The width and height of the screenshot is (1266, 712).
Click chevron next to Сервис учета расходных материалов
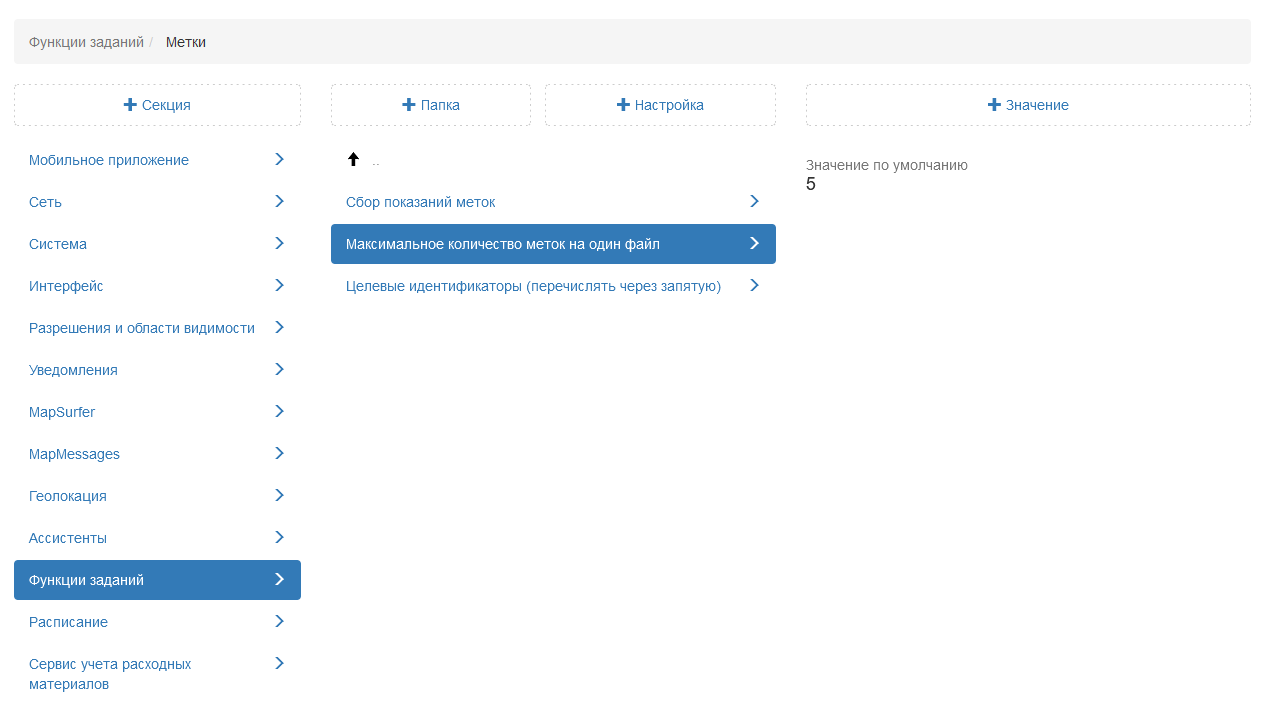pos(279,663)
